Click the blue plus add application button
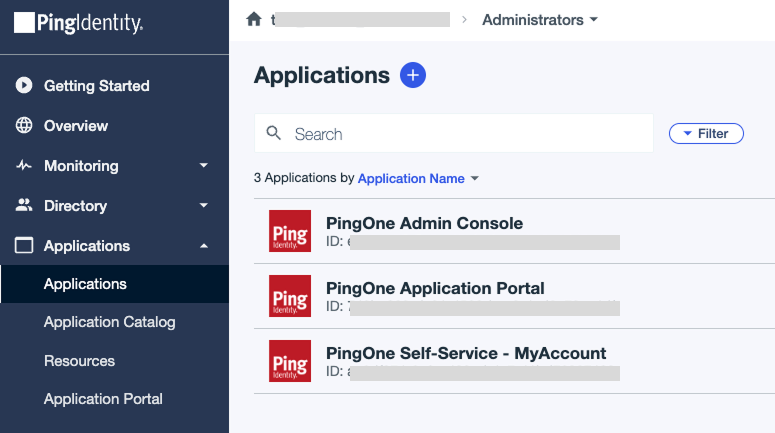Image resolution: width=775 pixels, height=433 pixels. tap(413, 75)
